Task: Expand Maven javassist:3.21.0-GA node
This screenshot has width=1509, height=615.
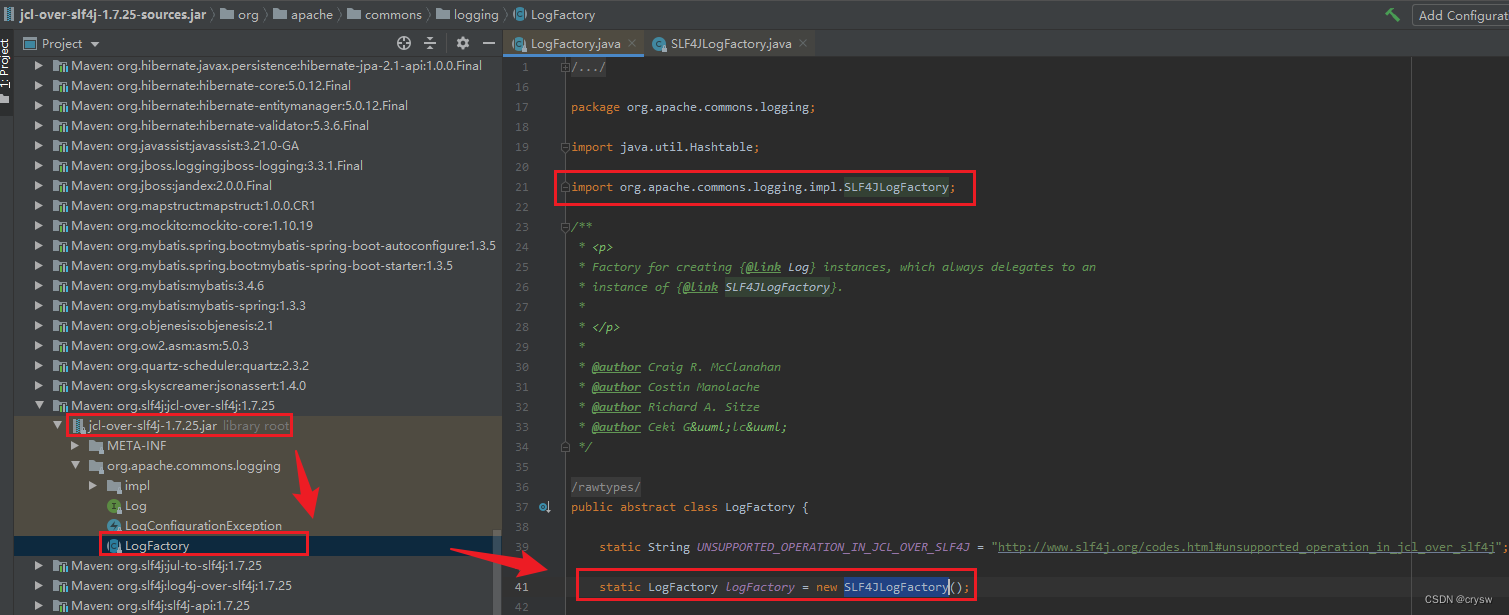Action: (39, 145)
